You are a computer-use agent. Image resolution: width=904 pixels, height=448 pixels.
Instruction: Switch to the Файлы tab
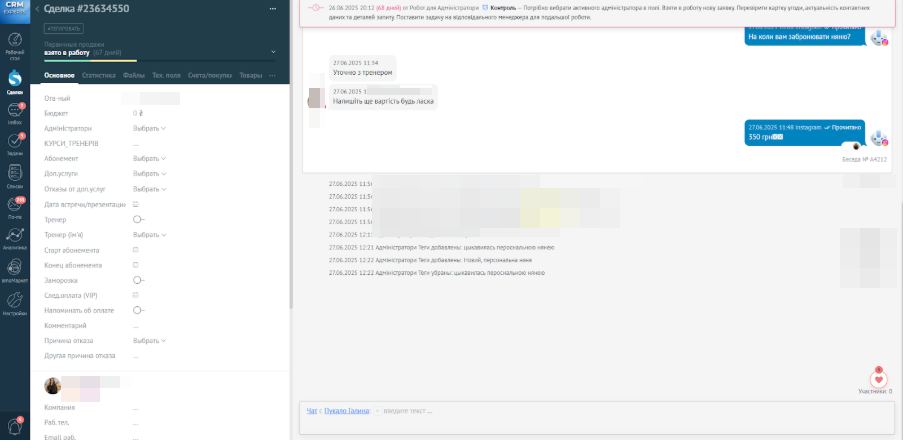pyautogui.click(x=134, y=76)
